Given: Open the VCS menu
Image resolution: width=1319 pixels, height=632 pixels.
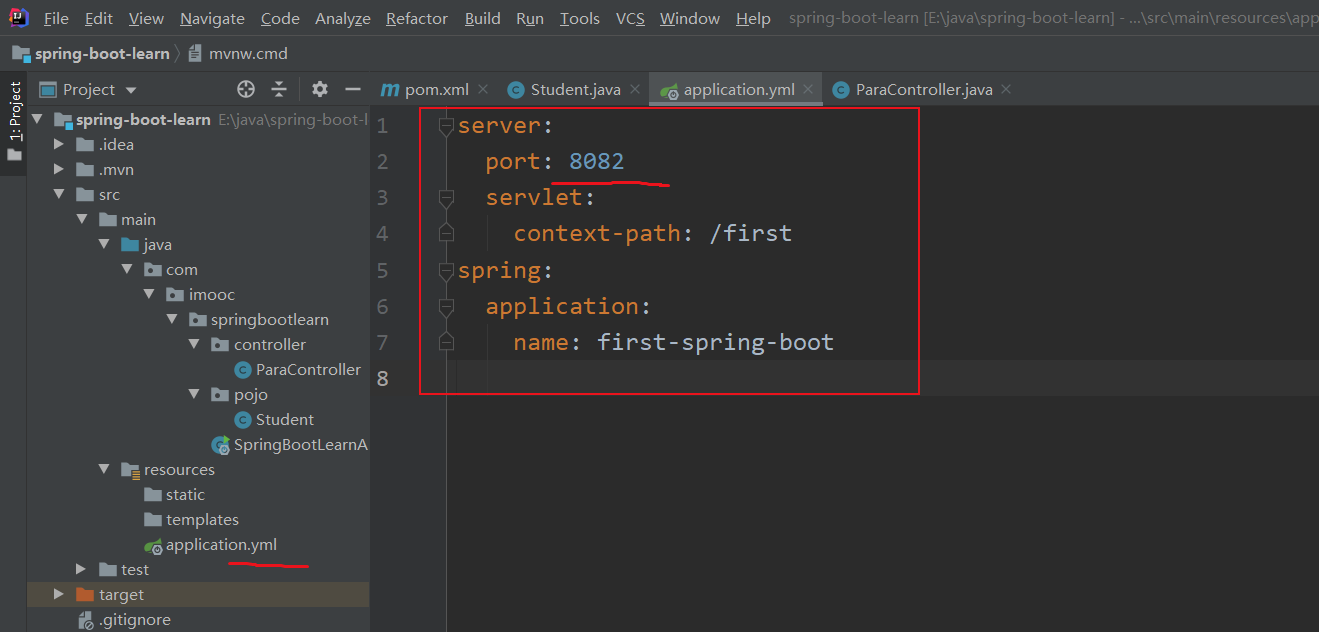Looking at the screenshot, I should click(x=630, y=18).
